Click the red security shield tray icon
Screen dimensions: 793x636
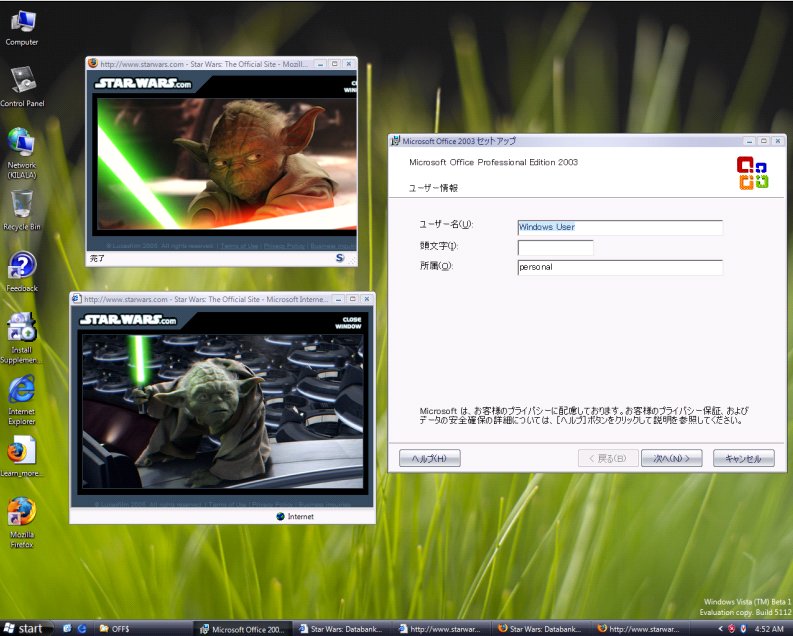pos(731,628)
